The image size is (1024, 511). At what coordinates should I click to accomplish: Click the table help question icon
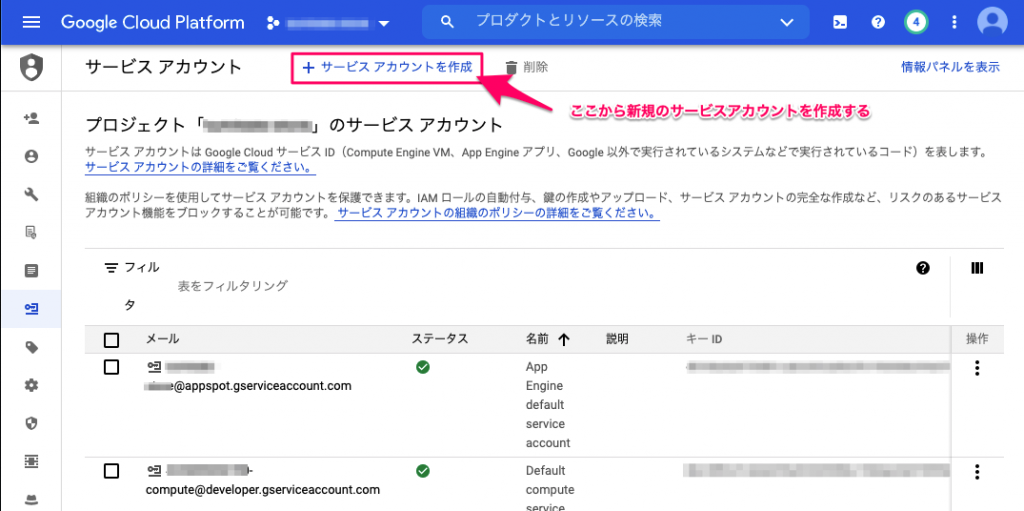[x=923, y=267]
